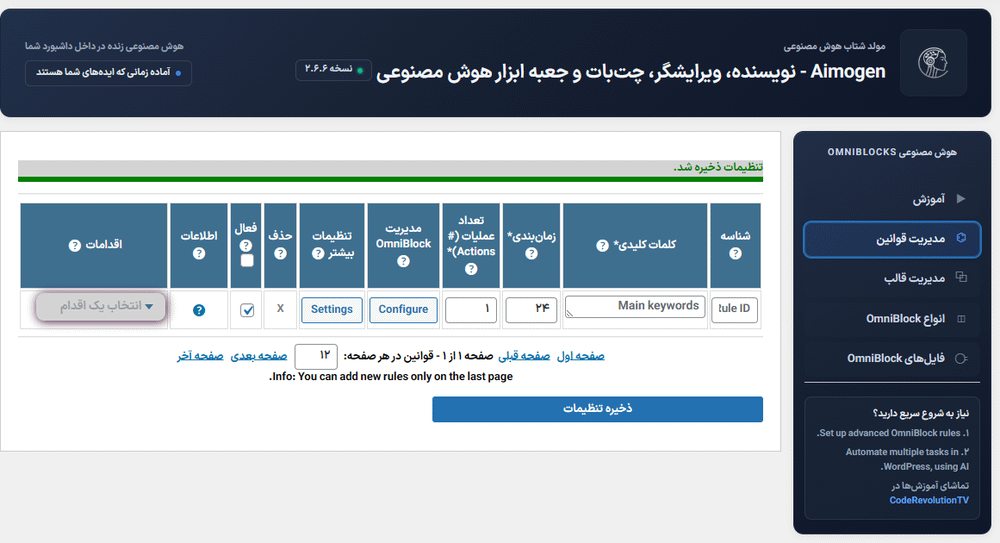The width and height of the screenshot is (1000, 543).
Task: Toggle the header select-all فعال checkbox
Action: click(247, 260)
